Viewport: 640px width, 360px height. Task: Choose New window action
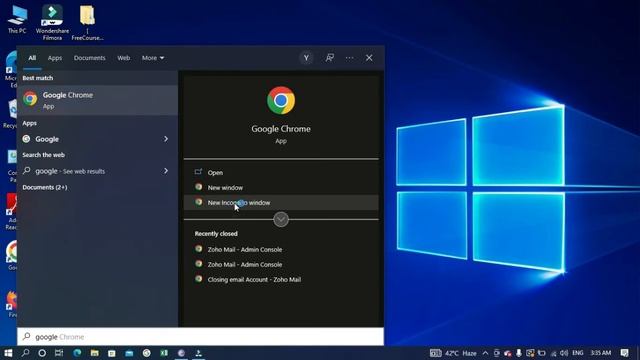pyautogui.click(x=281, y=187)
